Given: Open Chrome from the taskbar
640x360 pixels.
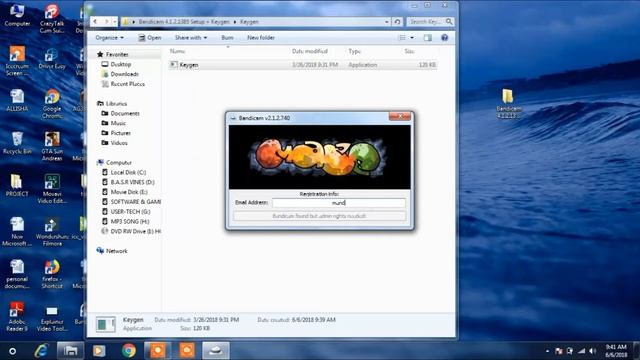Looking at the screenshot, I should [129, 351].
